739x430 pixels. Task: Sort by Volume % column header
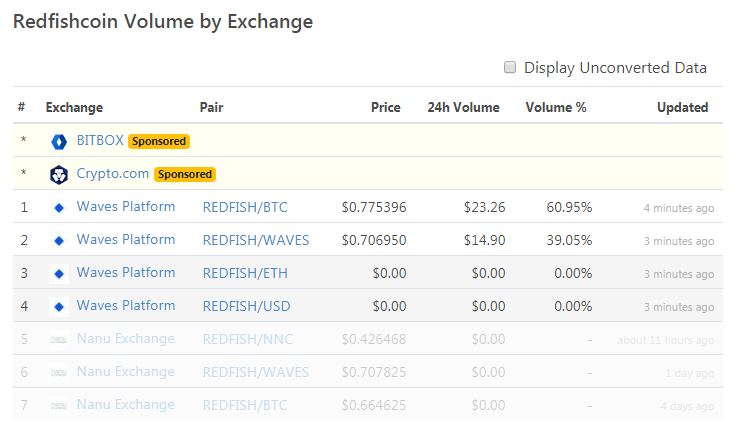[x=556, y=108]
